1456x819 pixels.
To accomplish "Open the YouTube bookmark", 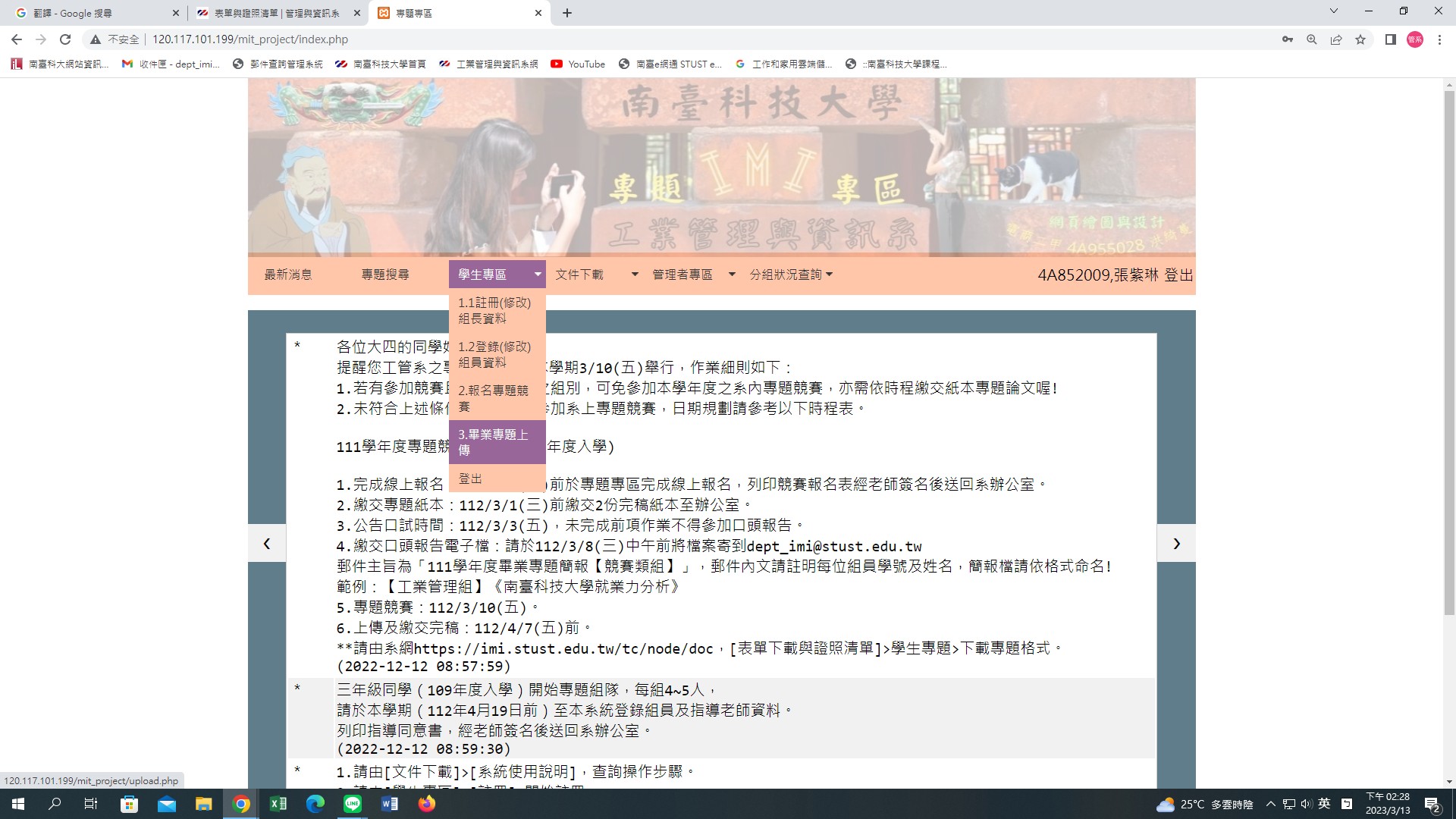I will (x=578, y=64).
